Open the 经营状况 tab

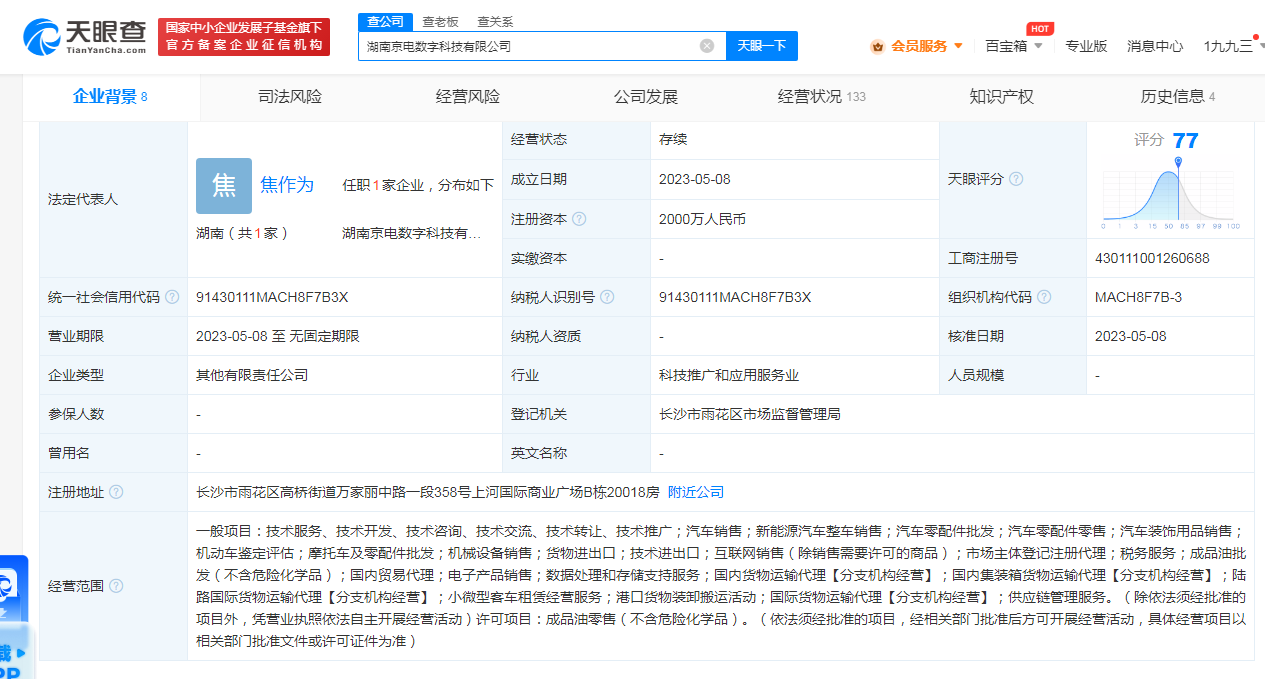(821, 97)
